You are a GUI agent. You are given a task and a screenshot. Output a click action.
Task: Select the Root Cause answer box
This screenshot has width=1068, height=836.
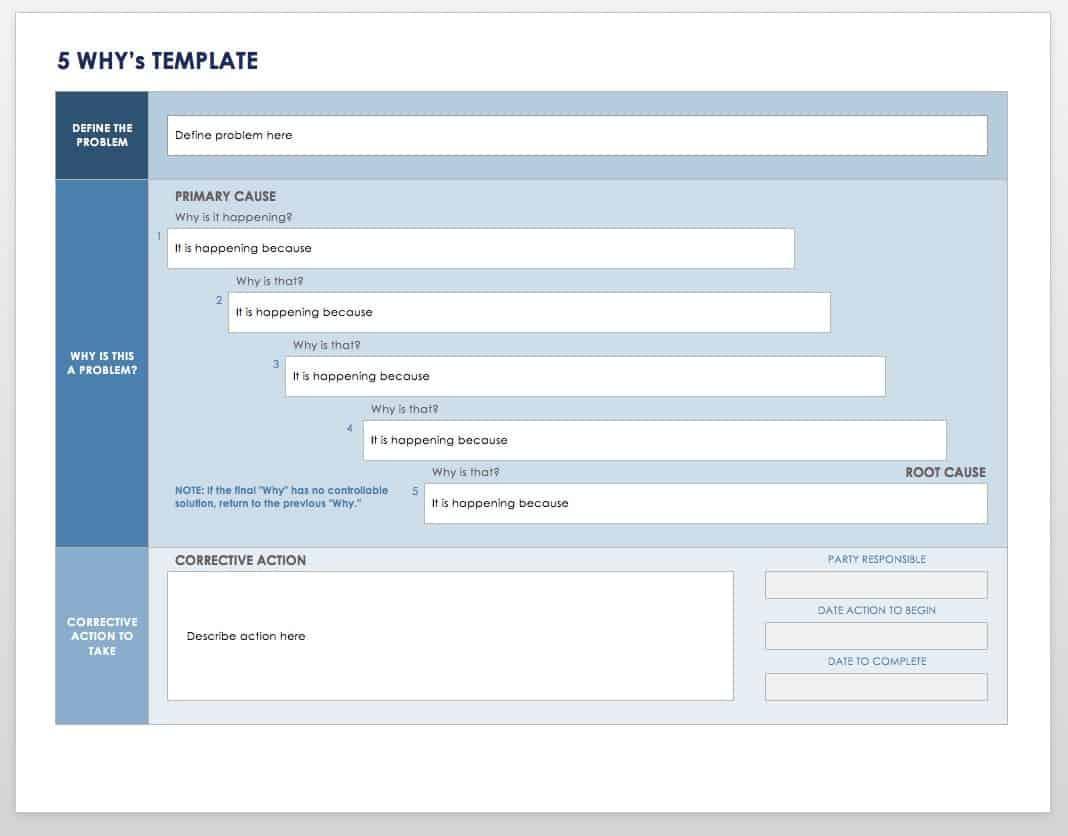(x=705, y=503)
